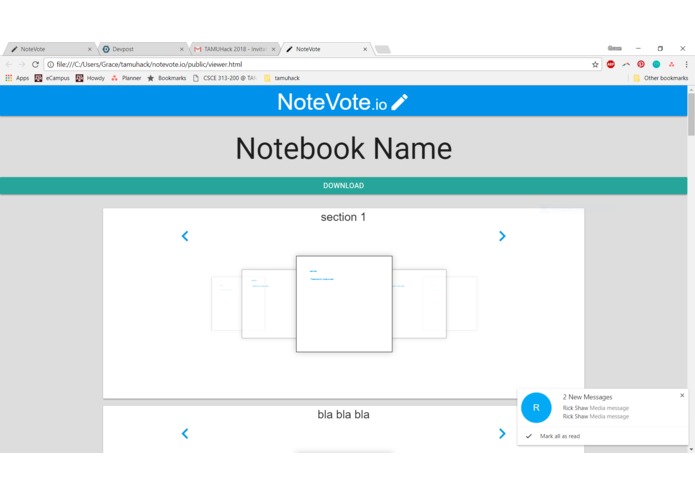Click the page info icon in address bar
This screenshot has width=695, height=494.
51,64
